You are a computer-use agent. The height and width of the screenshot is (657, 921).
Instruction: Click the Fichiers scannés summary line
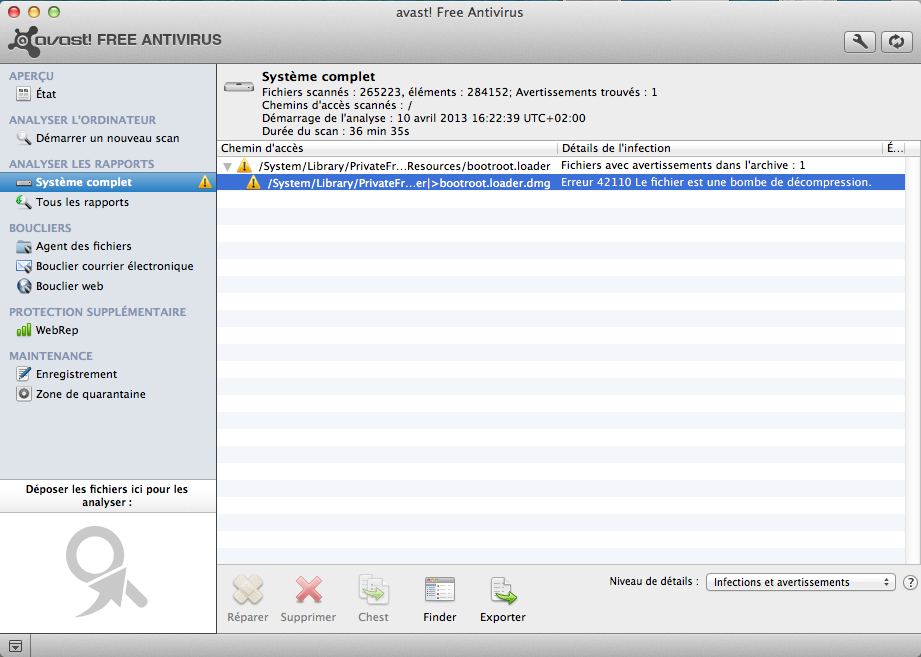coord(459,92)
